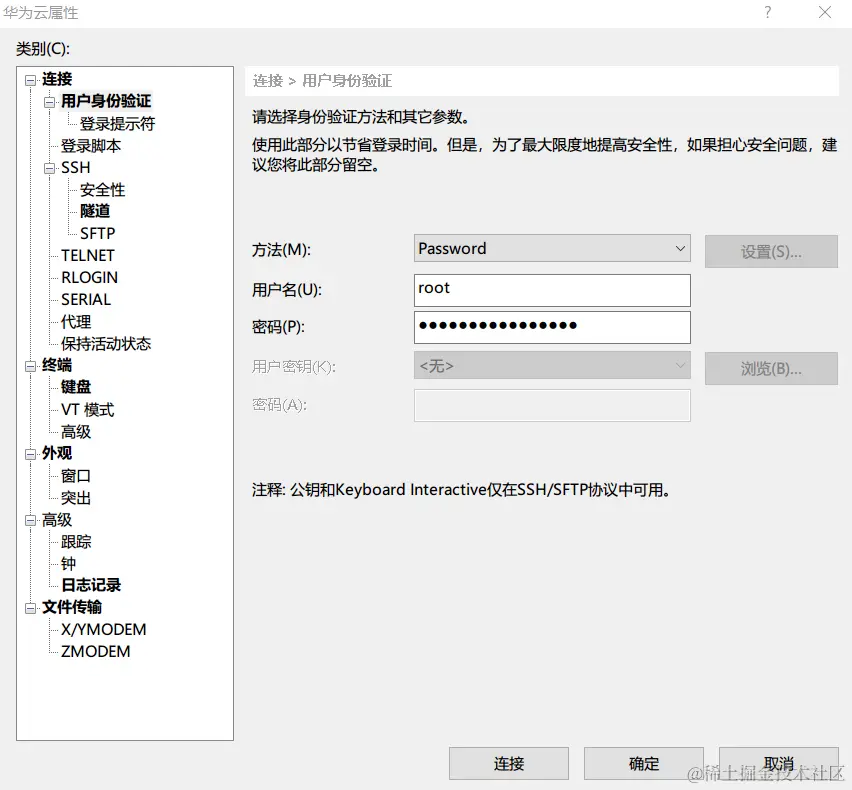Viewport: 852px width, 790px height.
Task: Switch to the 键盘 (Keyboard) page
Action: point(74,387)
